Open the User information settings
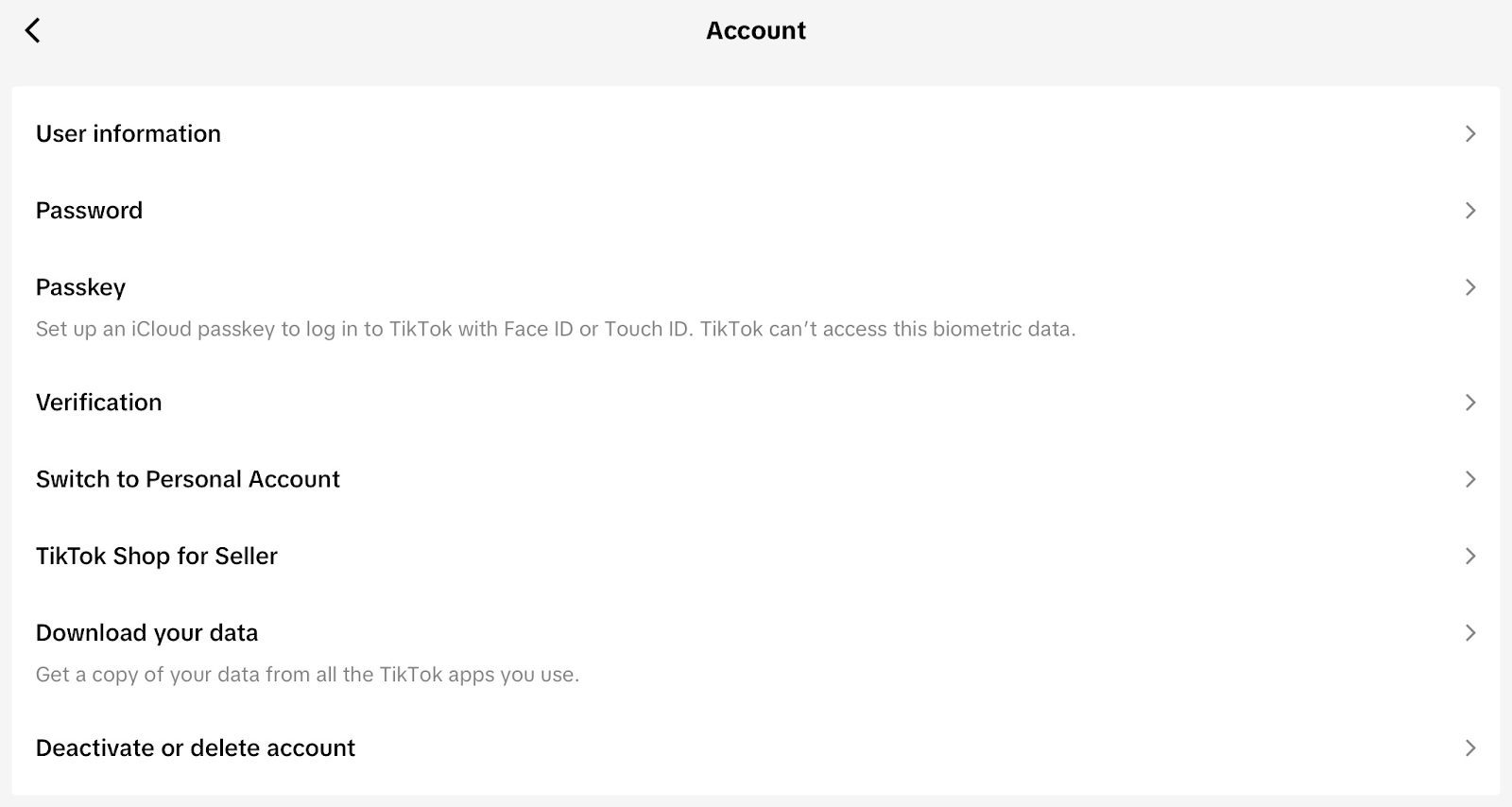 (x=128, y=133)
